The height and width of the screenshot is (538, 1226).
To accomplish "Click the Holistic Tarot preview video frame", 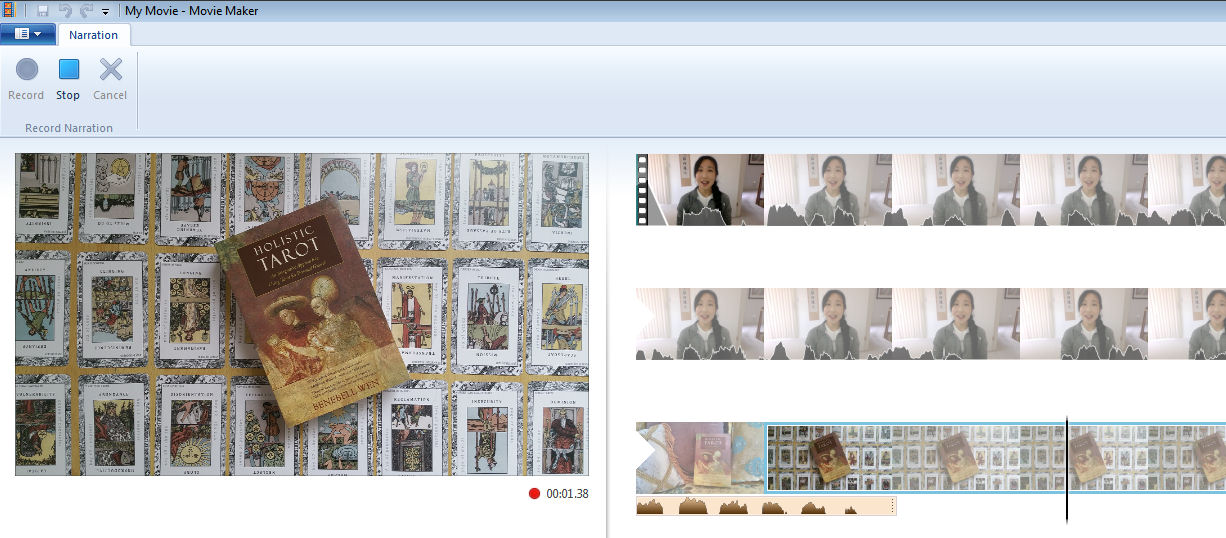I will pyautogui.click(x=302, y=314).
